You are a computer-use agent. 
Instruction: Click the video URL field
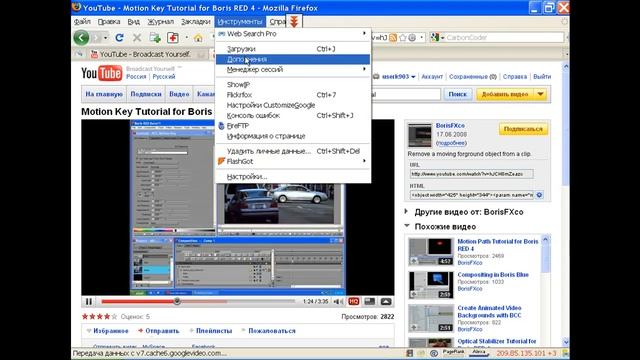(x=471, y=174)
